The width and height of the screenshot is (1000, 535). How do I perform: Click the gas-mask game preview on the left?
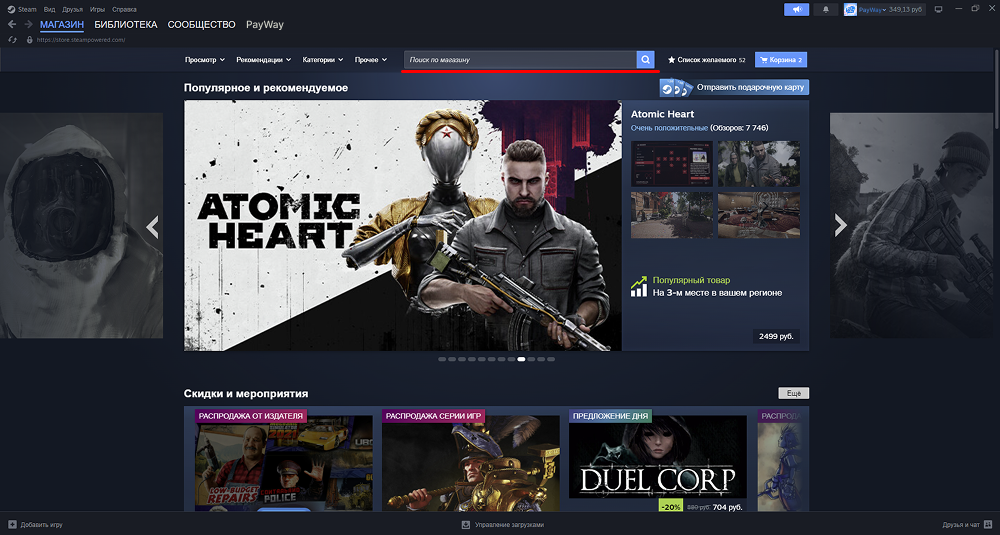[81, 225]
